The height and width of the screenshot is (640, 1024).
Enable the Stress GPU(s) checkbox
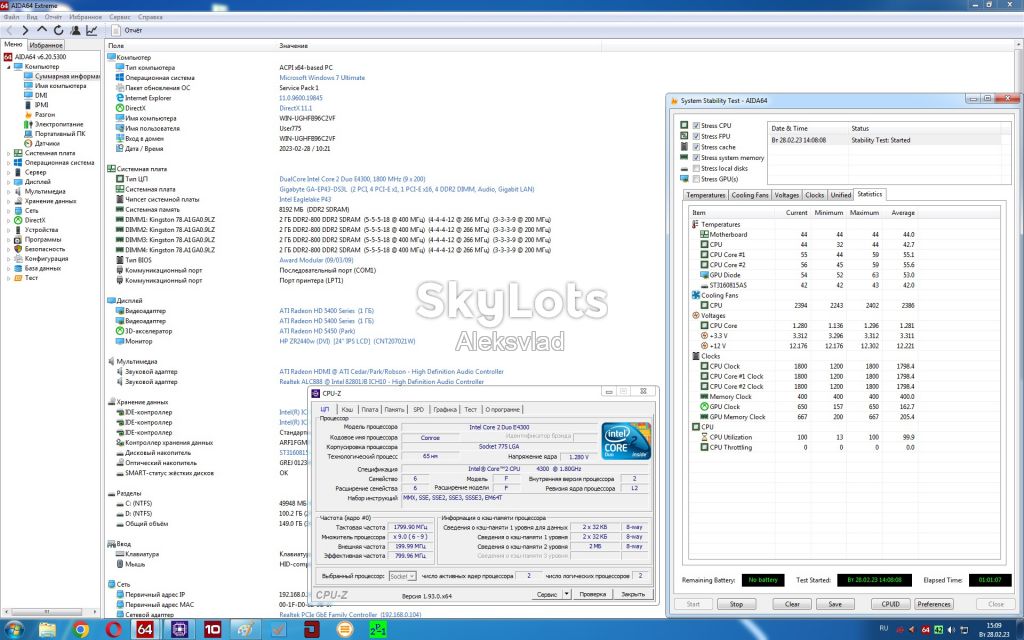coord(696,178)
